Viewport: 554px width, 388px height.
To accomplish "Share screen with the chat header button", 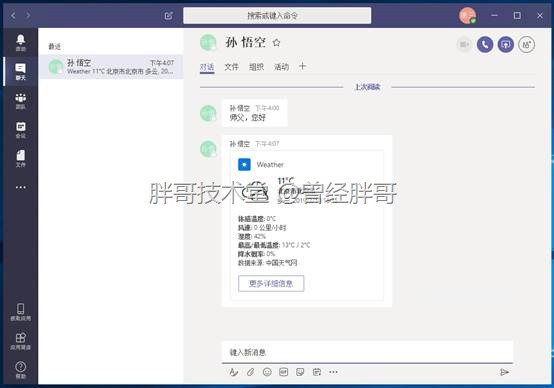I will click(x=506, y=45).
